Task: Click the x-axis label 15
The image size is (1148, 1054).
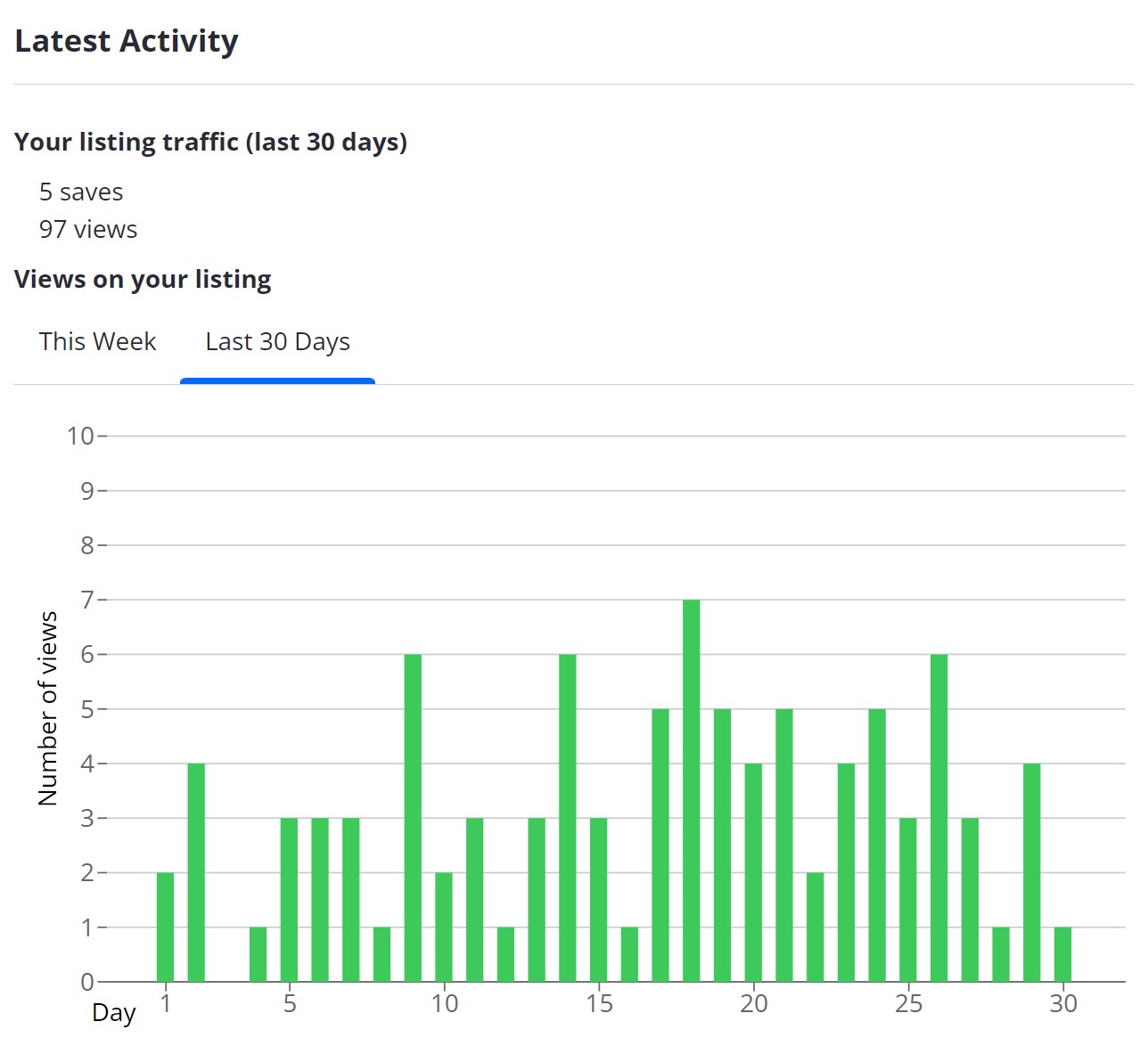Action: [599, 1004]
